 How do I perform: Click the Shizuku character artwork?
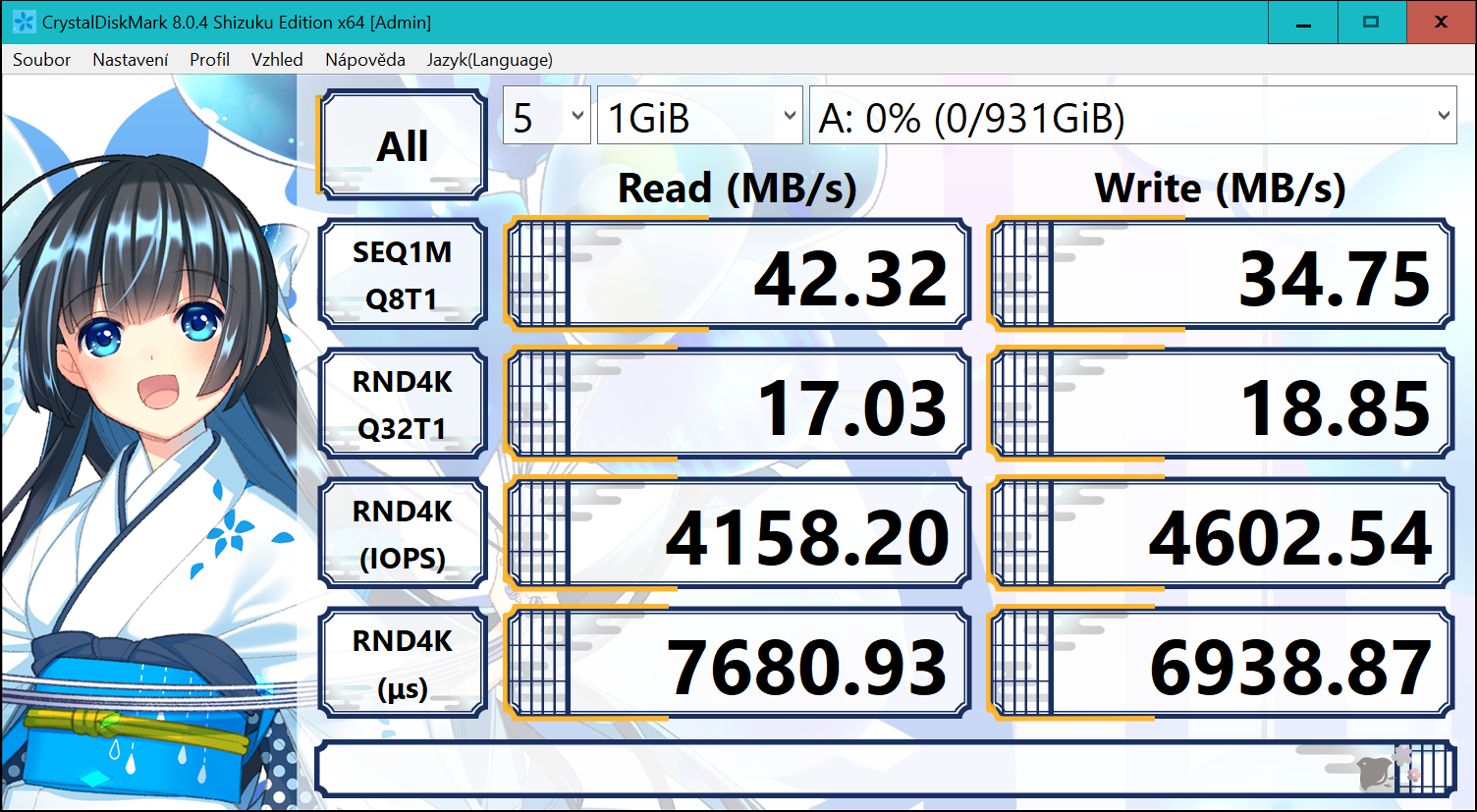(x=147, y=442)
